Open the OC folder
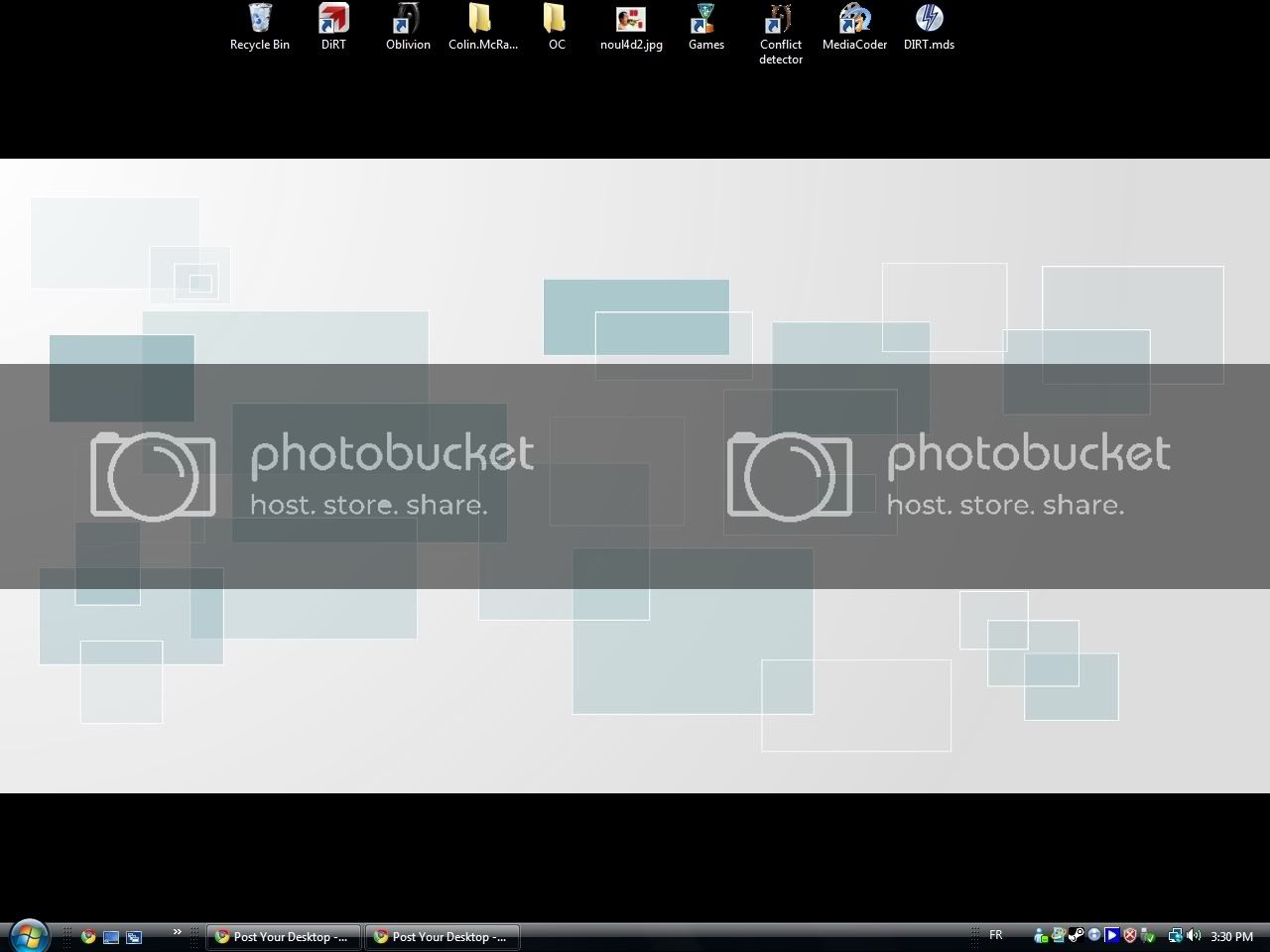Screen dimensions: 1270x952 point(557,27)
